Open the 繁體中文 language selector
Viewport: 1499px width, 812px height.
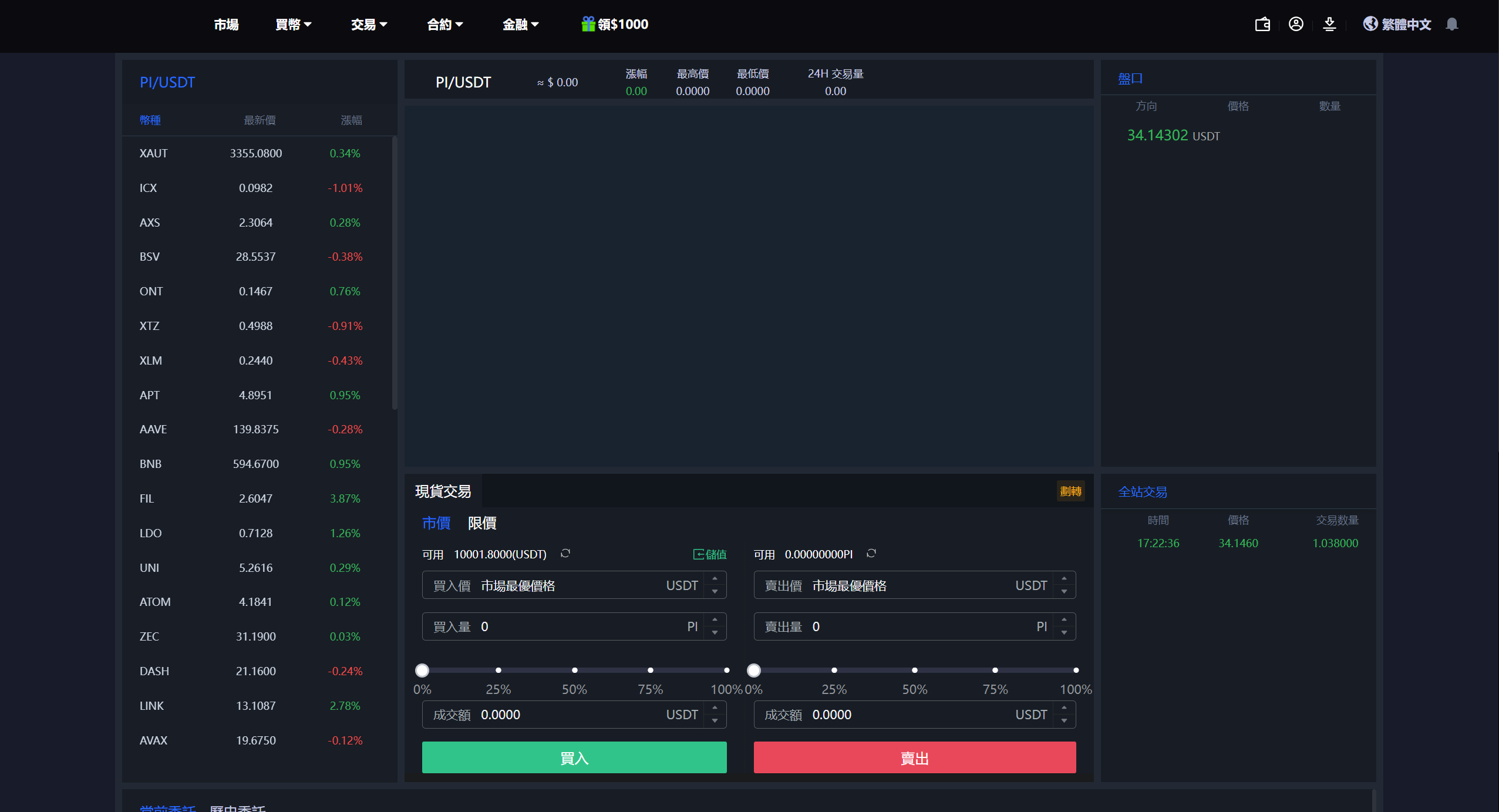click(1397, 24)
